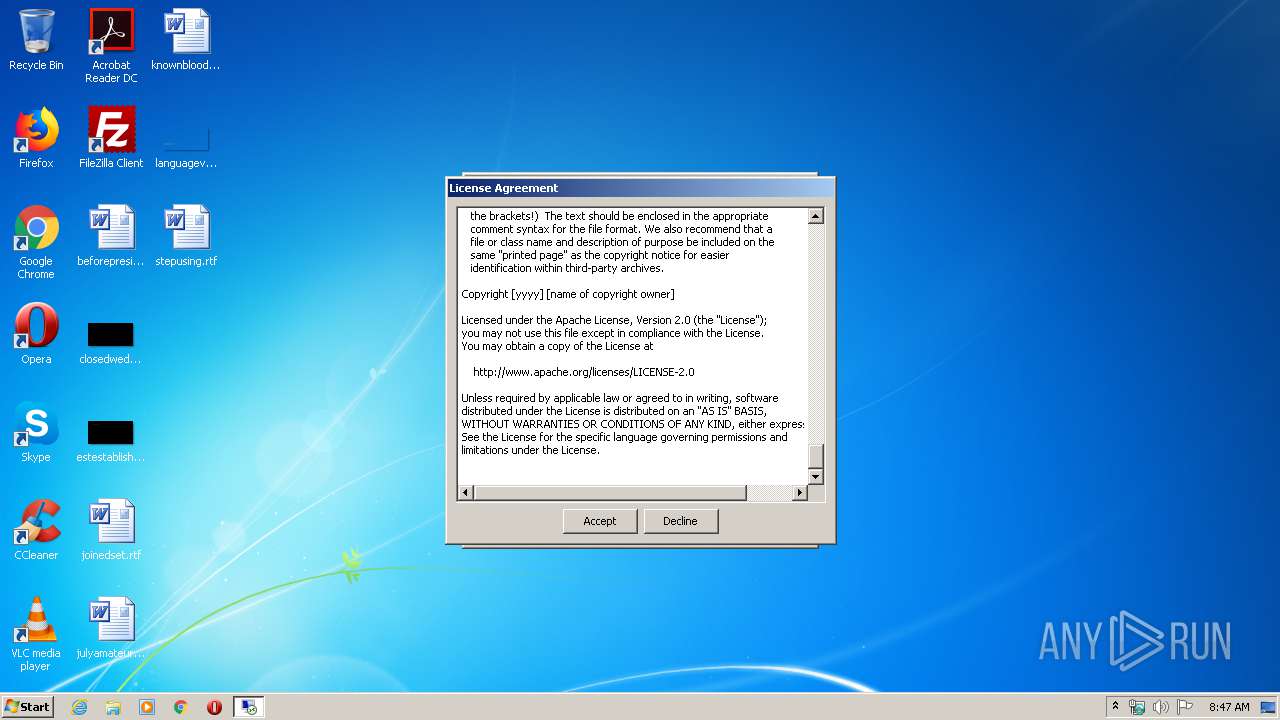Click horizontal scroll right arrow
Image resolution: width=1280 pixels, height=720 pixels.
point(799,493)
